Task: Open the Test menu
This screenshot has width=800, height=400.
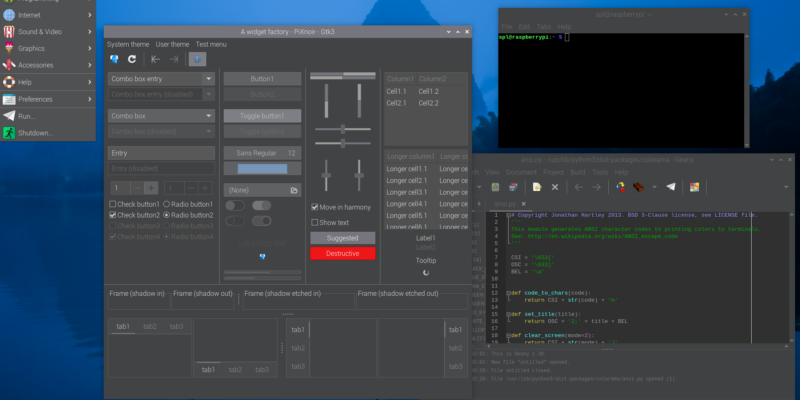Action: point(211,44)
